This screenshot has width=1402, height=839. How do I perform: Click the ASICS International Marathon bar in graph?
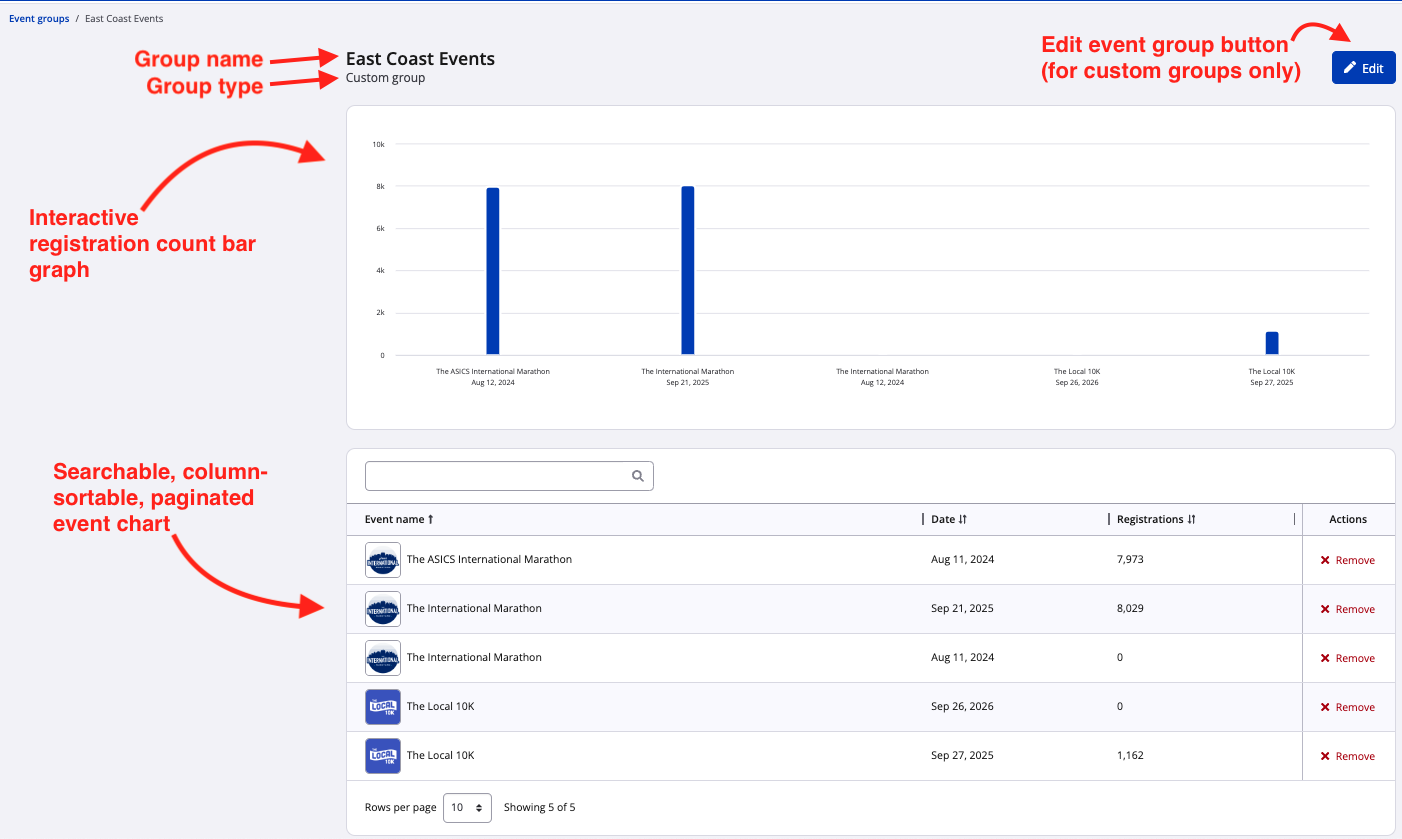(493, 271)
